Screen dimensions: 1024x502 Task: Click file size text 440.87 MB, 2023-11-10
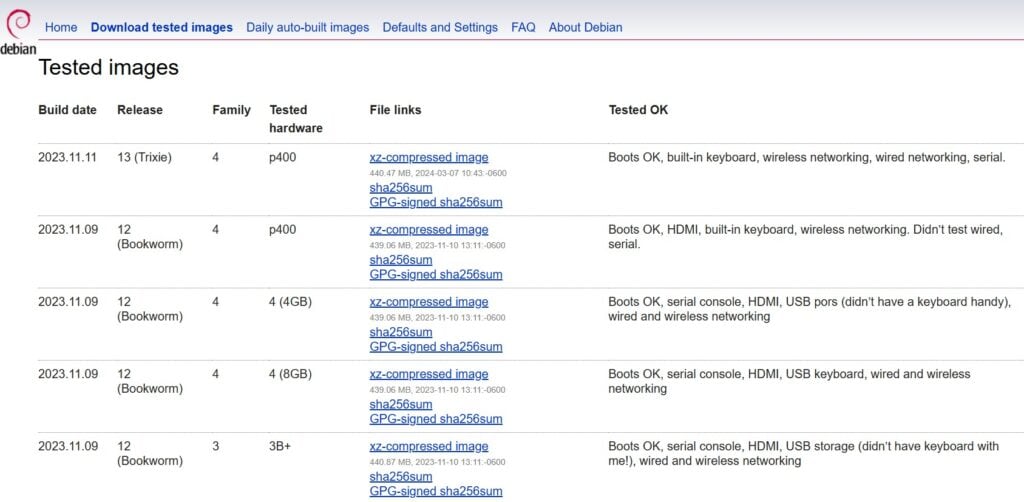[x=438, y=462]
